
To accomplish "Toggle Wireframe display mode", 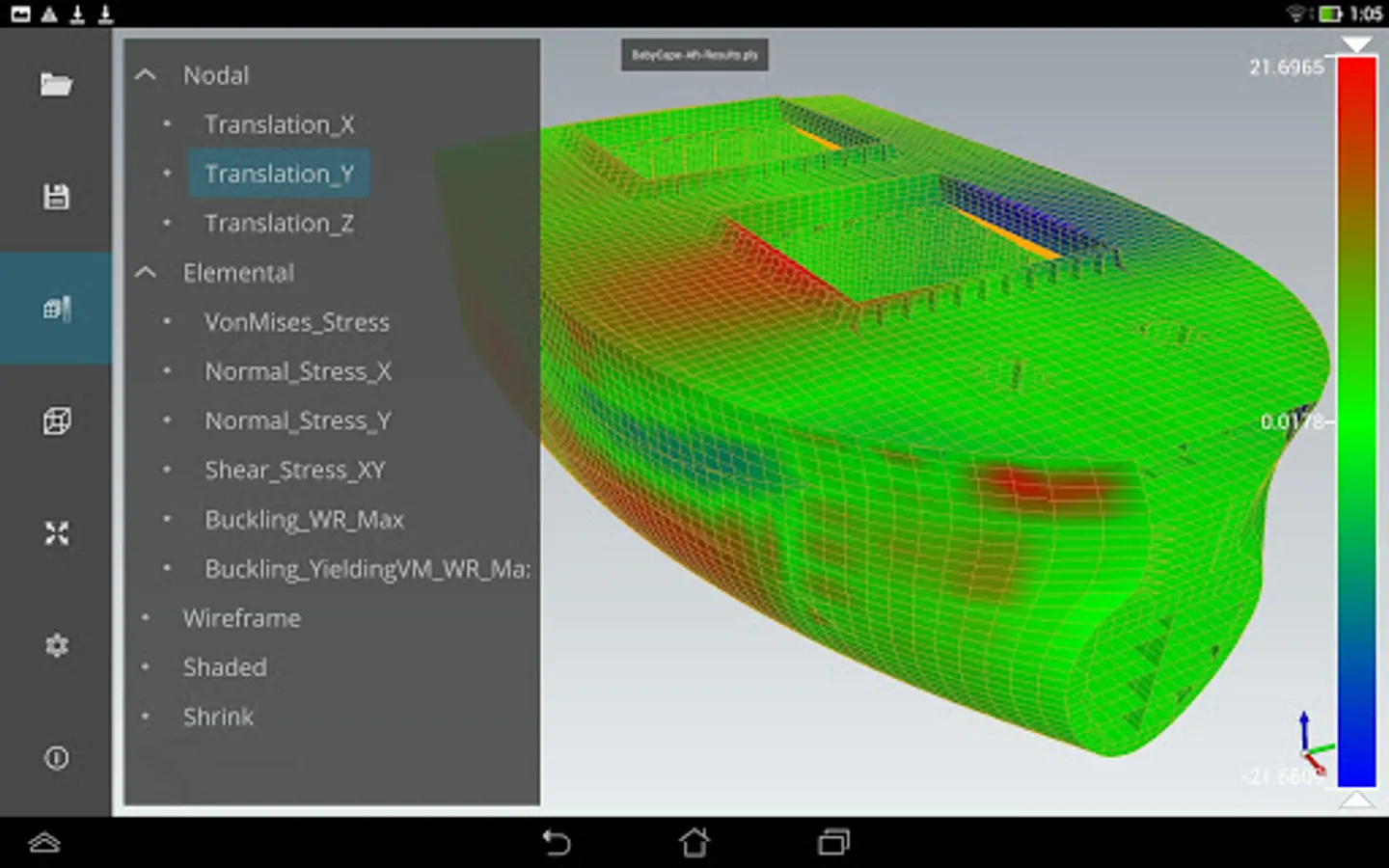I will pos(242,618).
